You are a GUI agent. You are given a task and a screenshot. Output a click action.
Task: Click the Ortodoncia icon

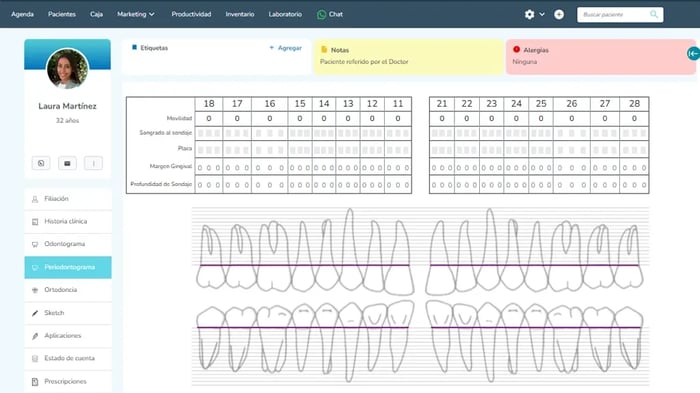pyautogui.click(x=35, y=290)
